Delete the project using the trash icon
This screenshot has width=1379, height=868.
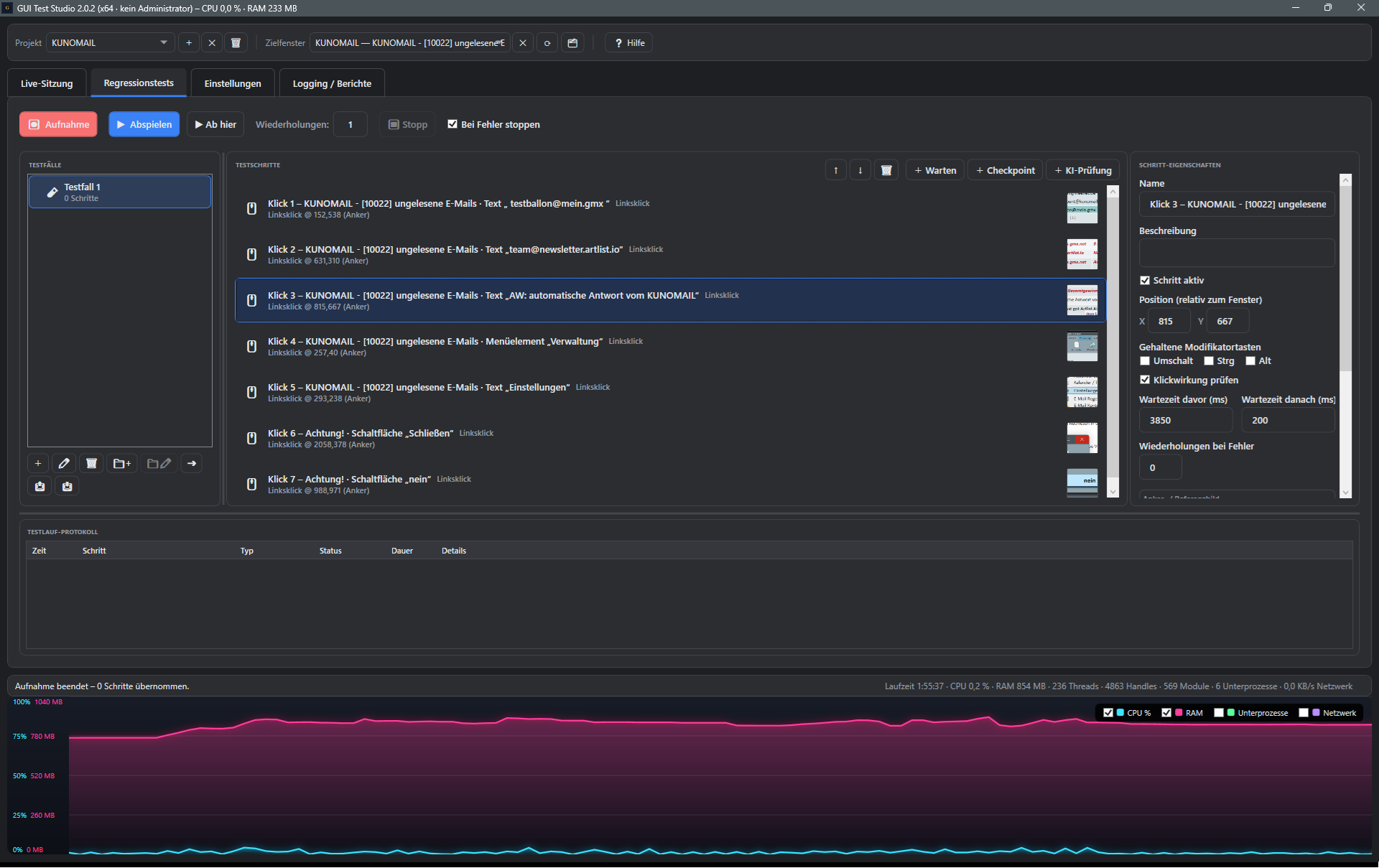click(236, 43)
